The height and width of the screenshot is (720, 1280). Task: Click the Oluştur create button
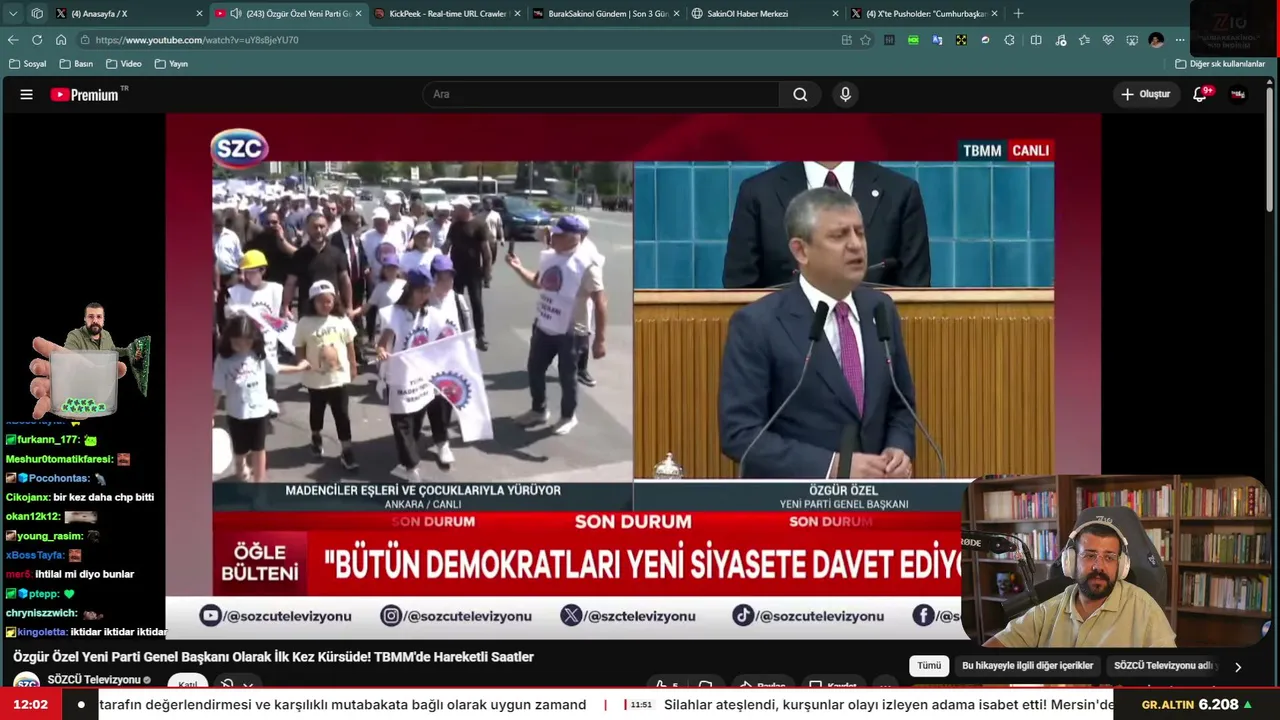click(1145, 94)
